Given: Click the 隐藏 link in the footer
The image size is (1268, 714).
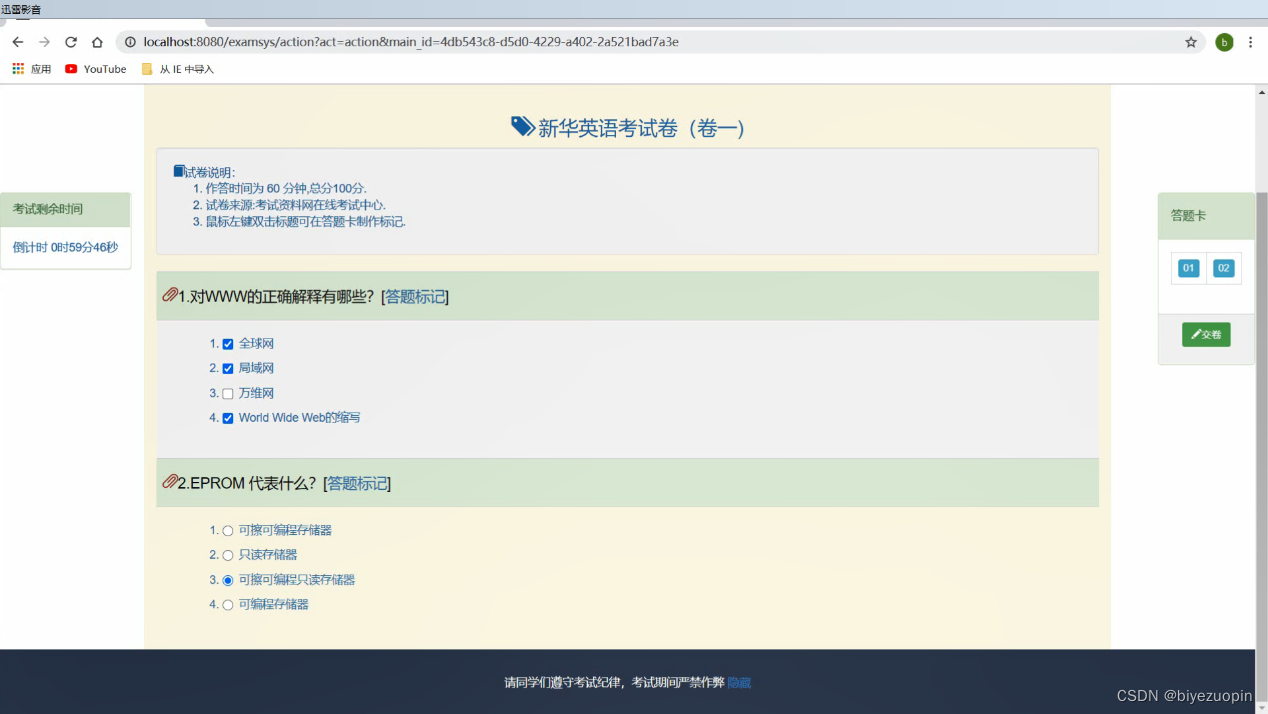Looking at the screenshot, I should tap(739, 683).
